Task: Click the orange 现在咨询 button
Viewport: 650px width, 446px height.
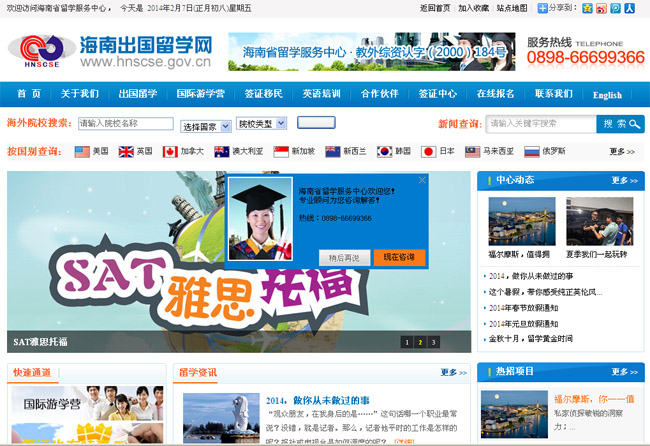Action: pyautogui.click(x=399, y=257)
